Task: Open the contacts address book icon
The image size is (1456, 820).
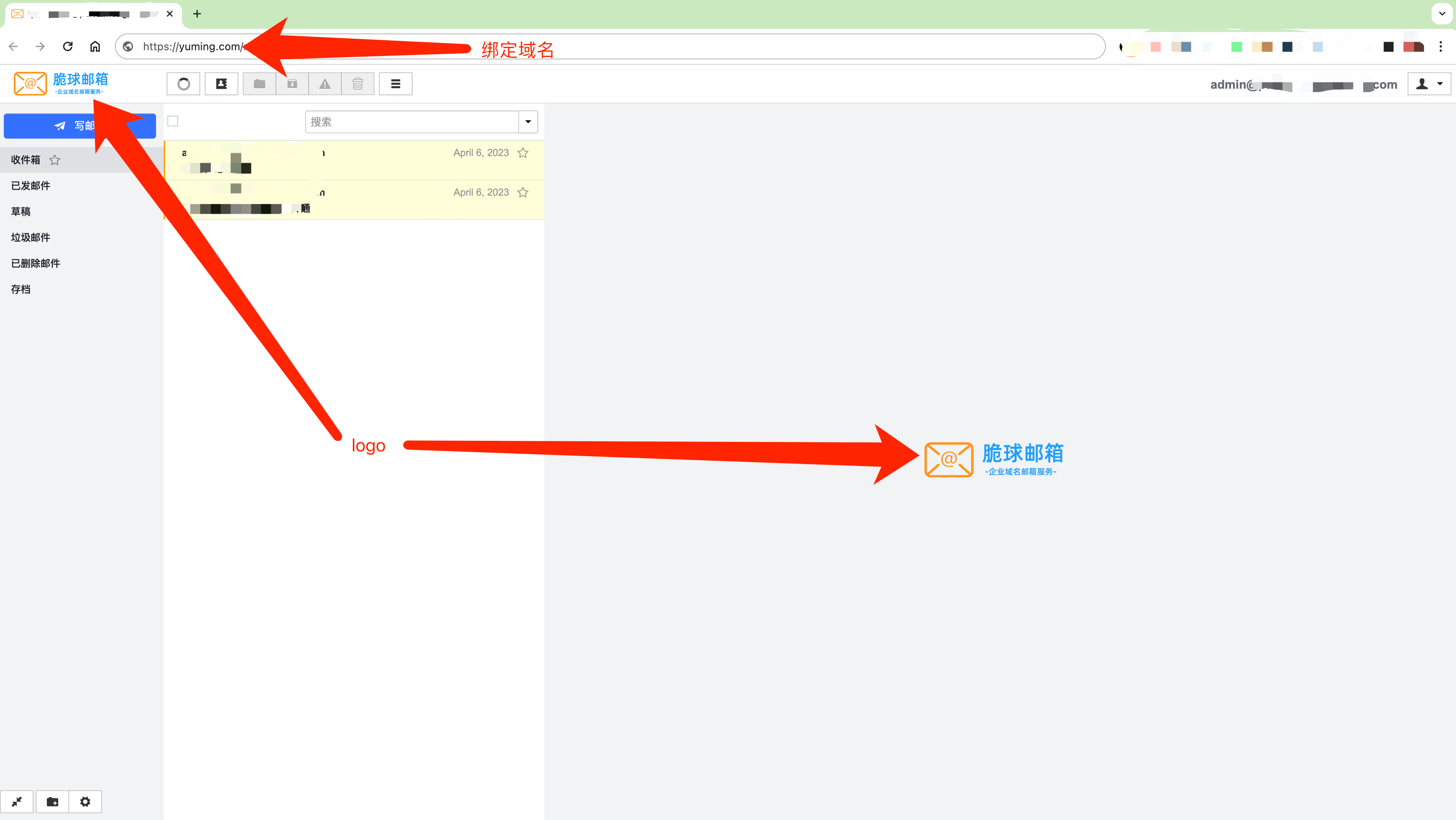Action: (x=221, y=84)
